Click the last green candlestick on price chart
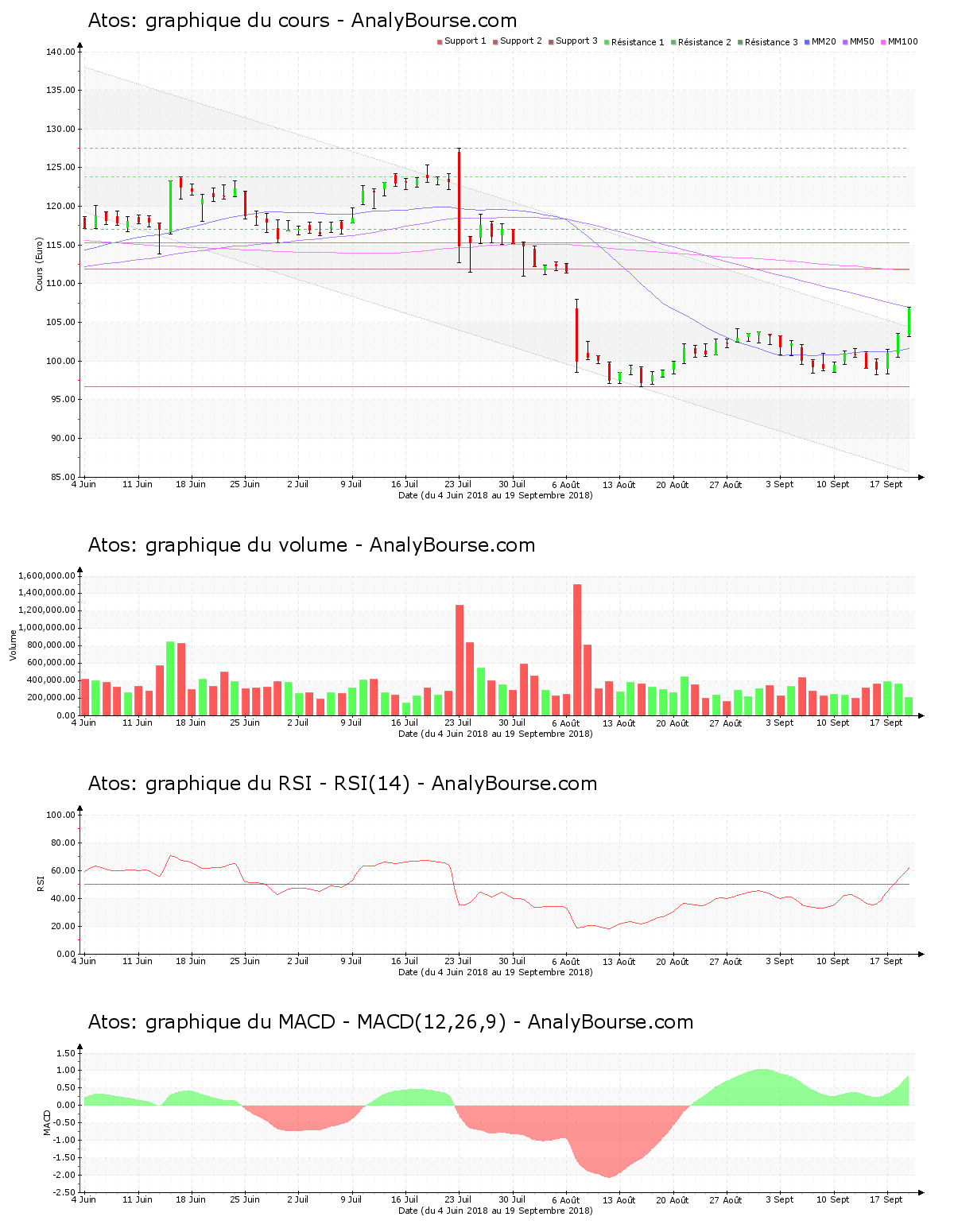954x1232 pixels. (909, 322)
